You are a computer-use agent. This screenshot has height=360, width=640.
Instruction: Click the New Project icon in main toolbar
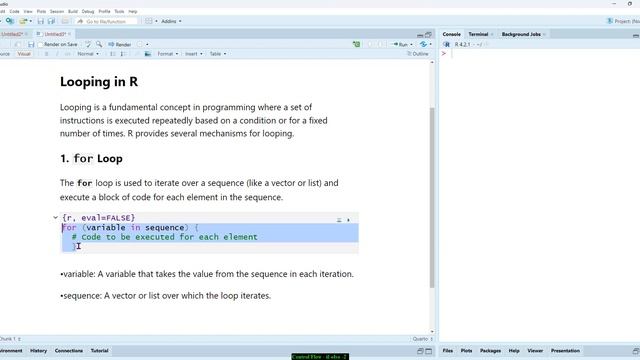coord(10,21)
